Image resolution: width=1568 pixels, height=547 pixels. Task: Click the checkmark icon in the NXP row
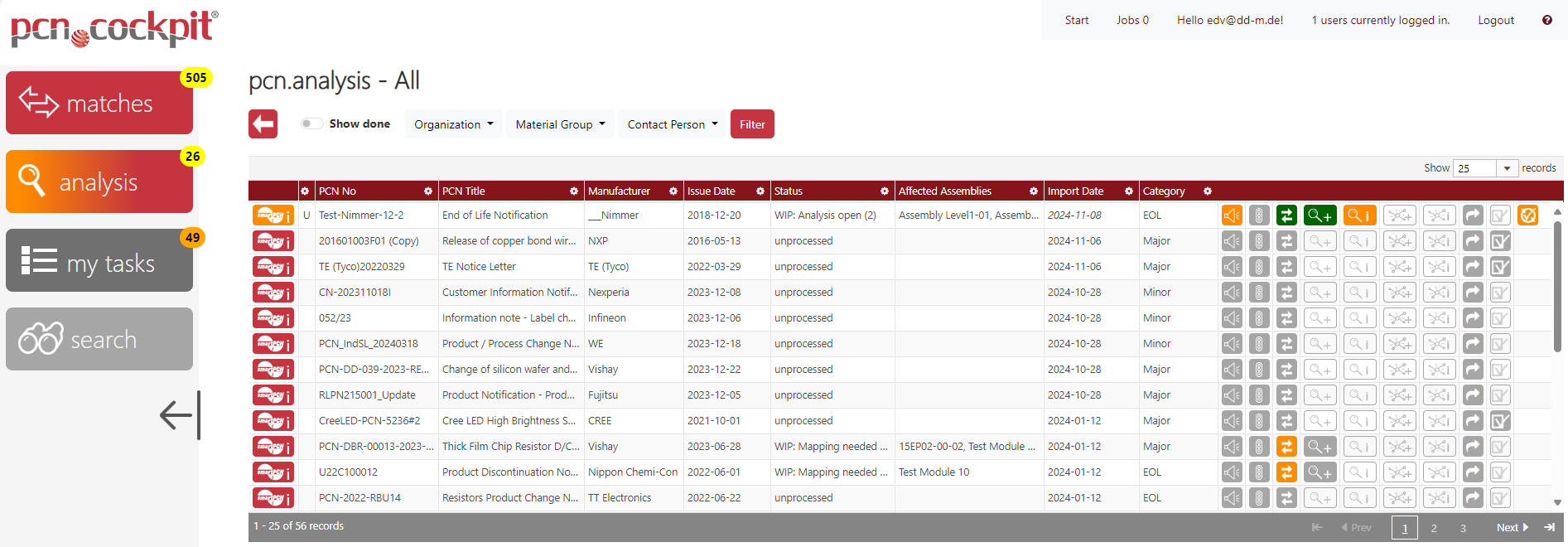pos(1500,241)
